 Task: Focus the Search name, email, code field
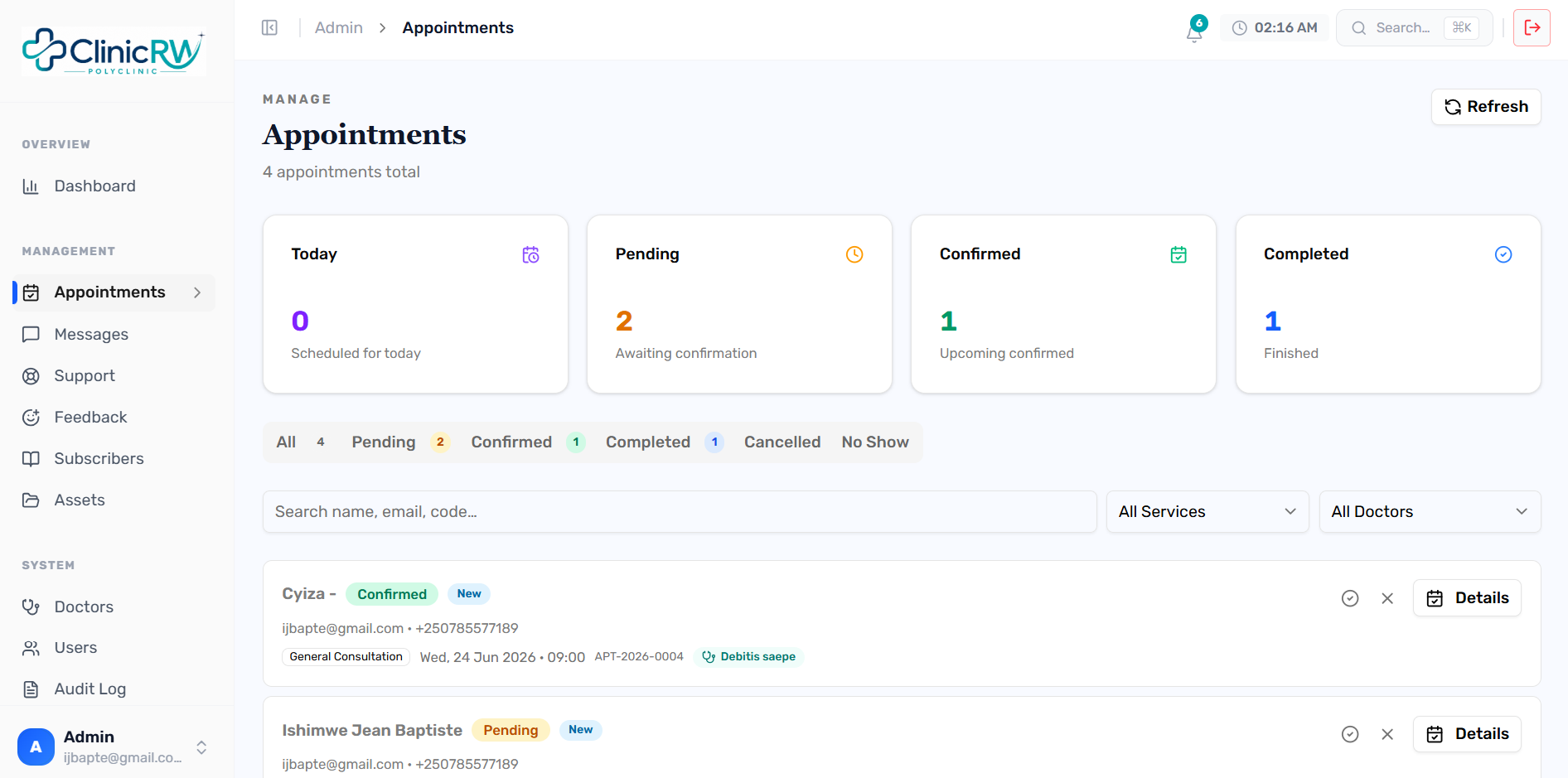click(680, 512)
